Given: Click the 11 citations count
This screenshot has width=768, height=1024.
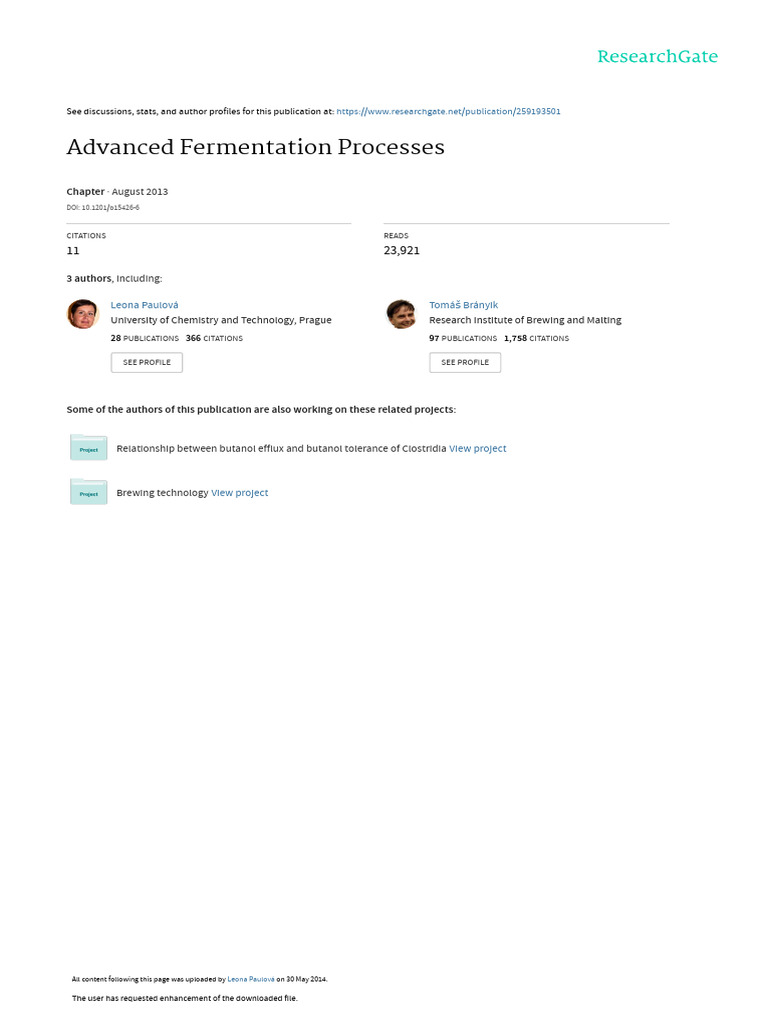Looking at the screenshot, I should tap(73, 251).
